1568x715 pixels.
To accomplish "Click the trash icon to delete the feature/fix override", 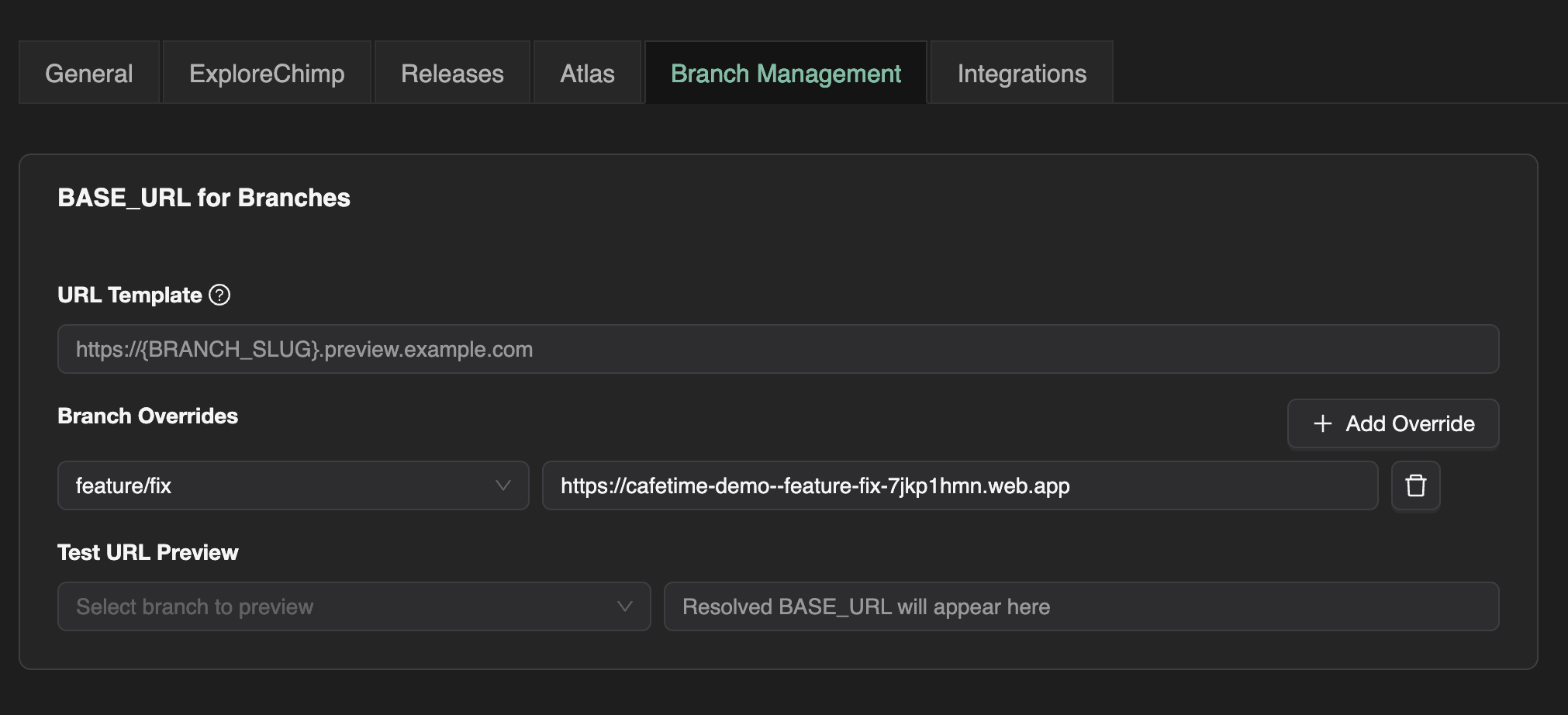I will point(1414,486).
